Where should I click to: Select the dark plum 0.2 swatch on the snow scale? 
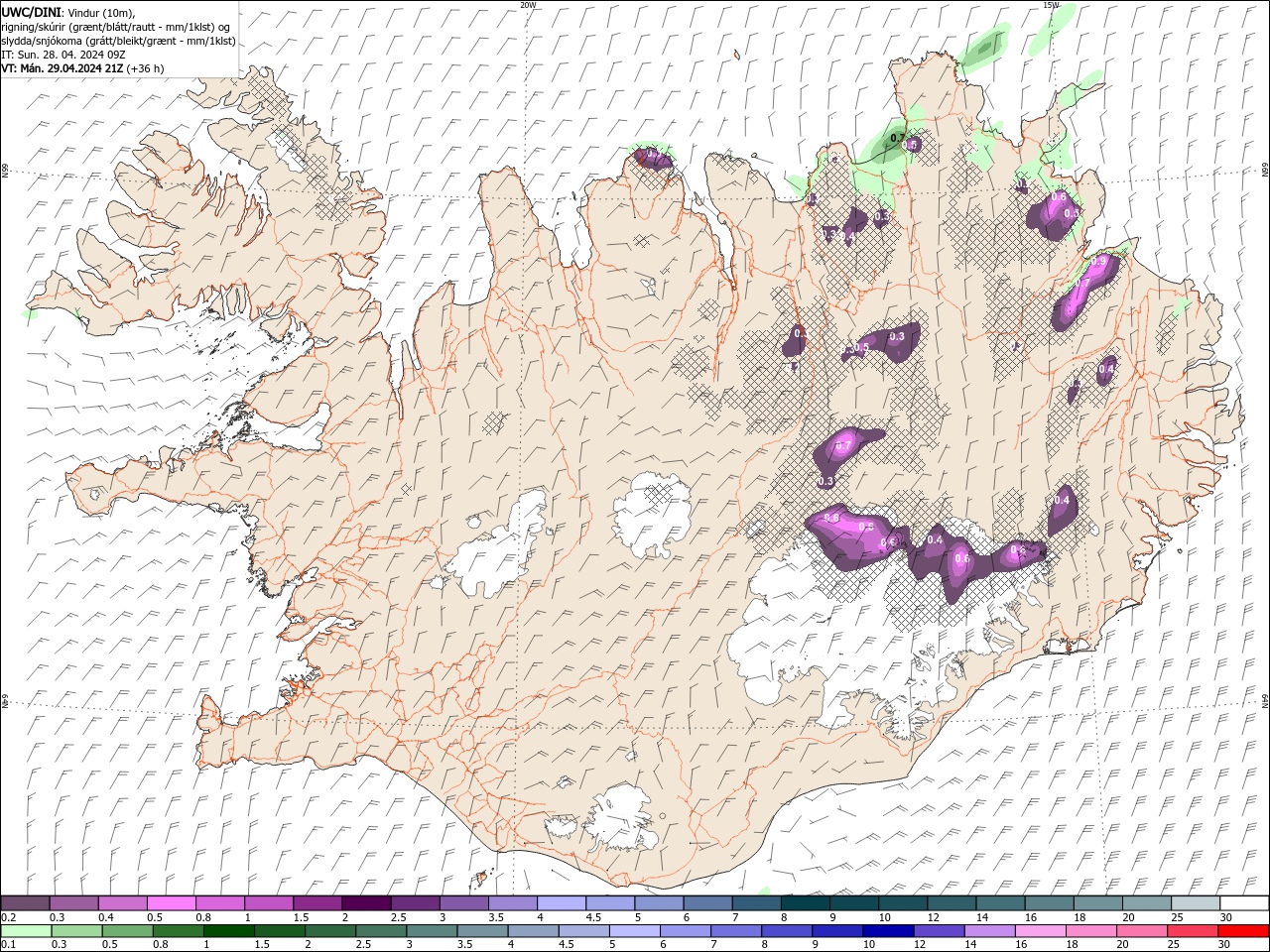(25, 903)
